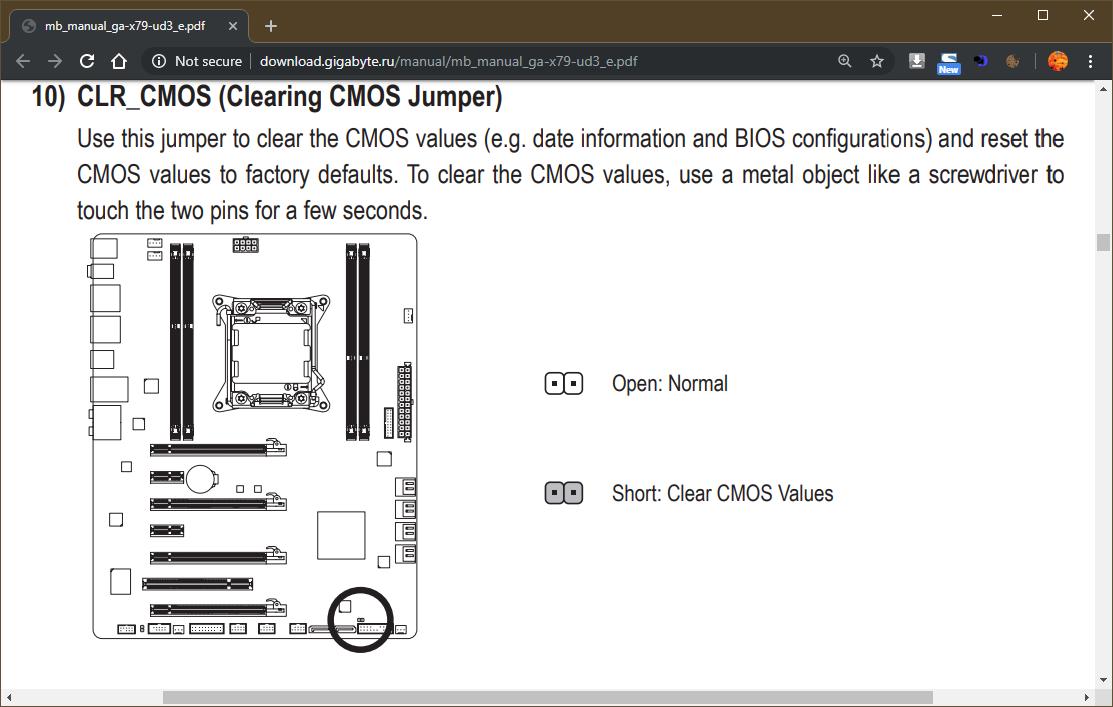Image resolution: width=1113 pixels, height=707 pixels.
Task: Click left arrow of horizontal scrollbar
Action: tap(9, 698)
